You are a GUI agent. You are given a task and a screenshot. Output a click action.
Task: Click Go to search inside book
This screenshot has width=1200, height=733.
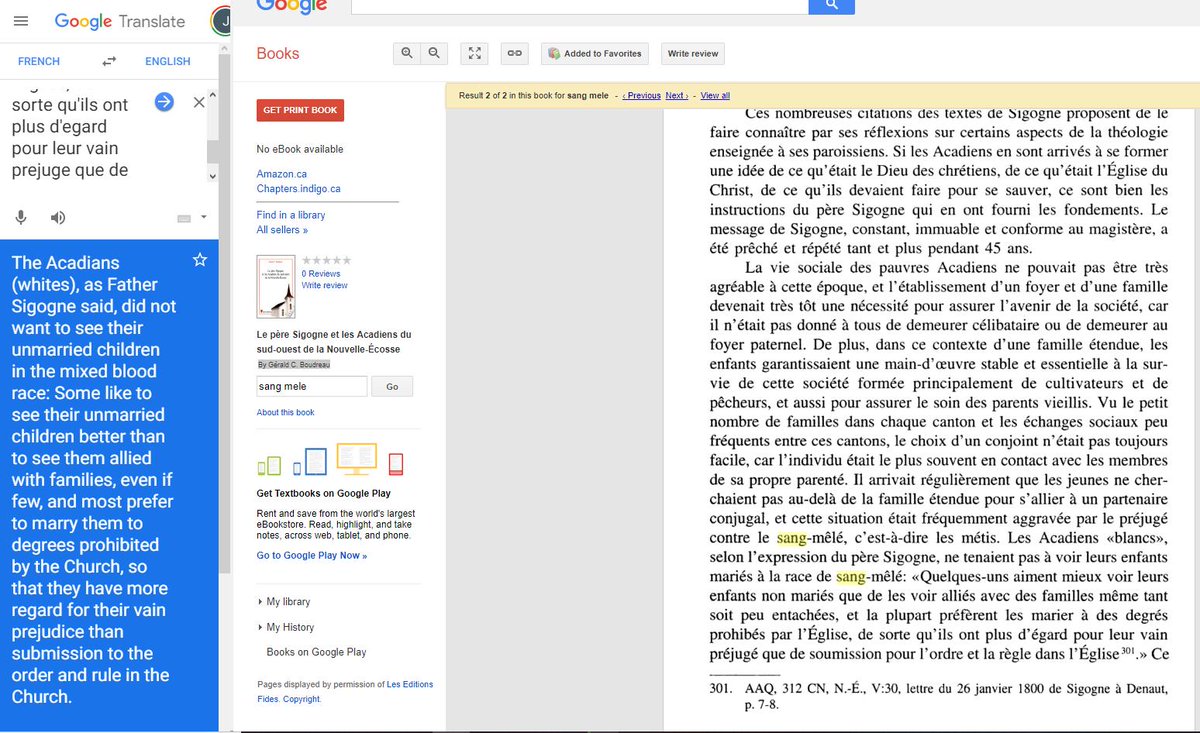click(392, 386)
